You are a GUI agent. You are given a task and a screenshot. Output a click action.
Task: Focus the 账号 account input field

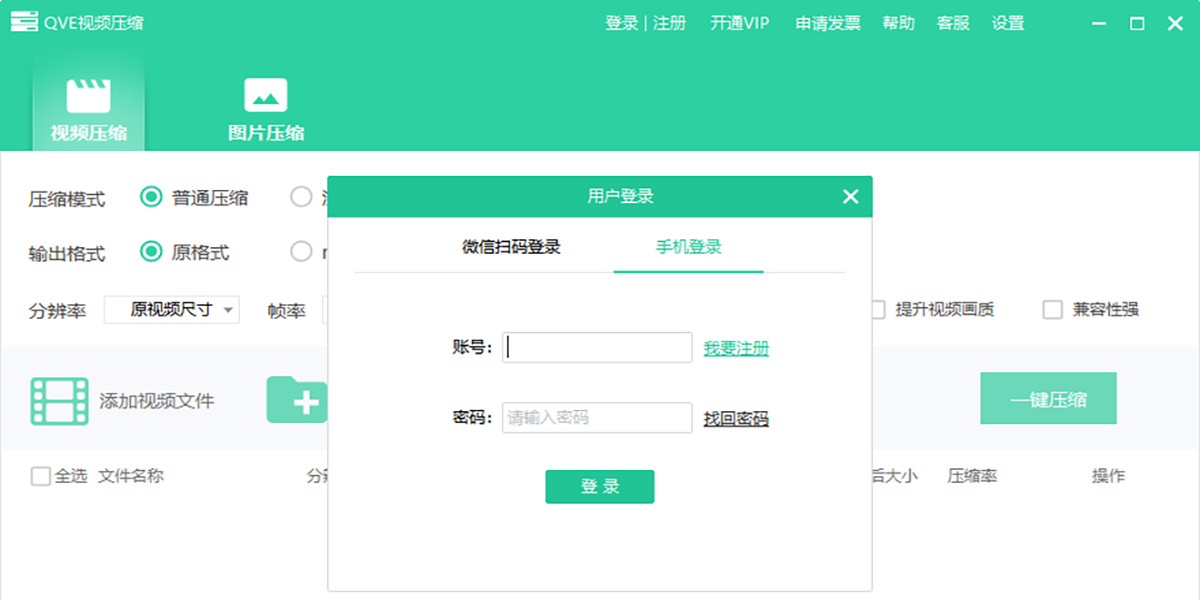pyautogui.click(x=597, y=347)
